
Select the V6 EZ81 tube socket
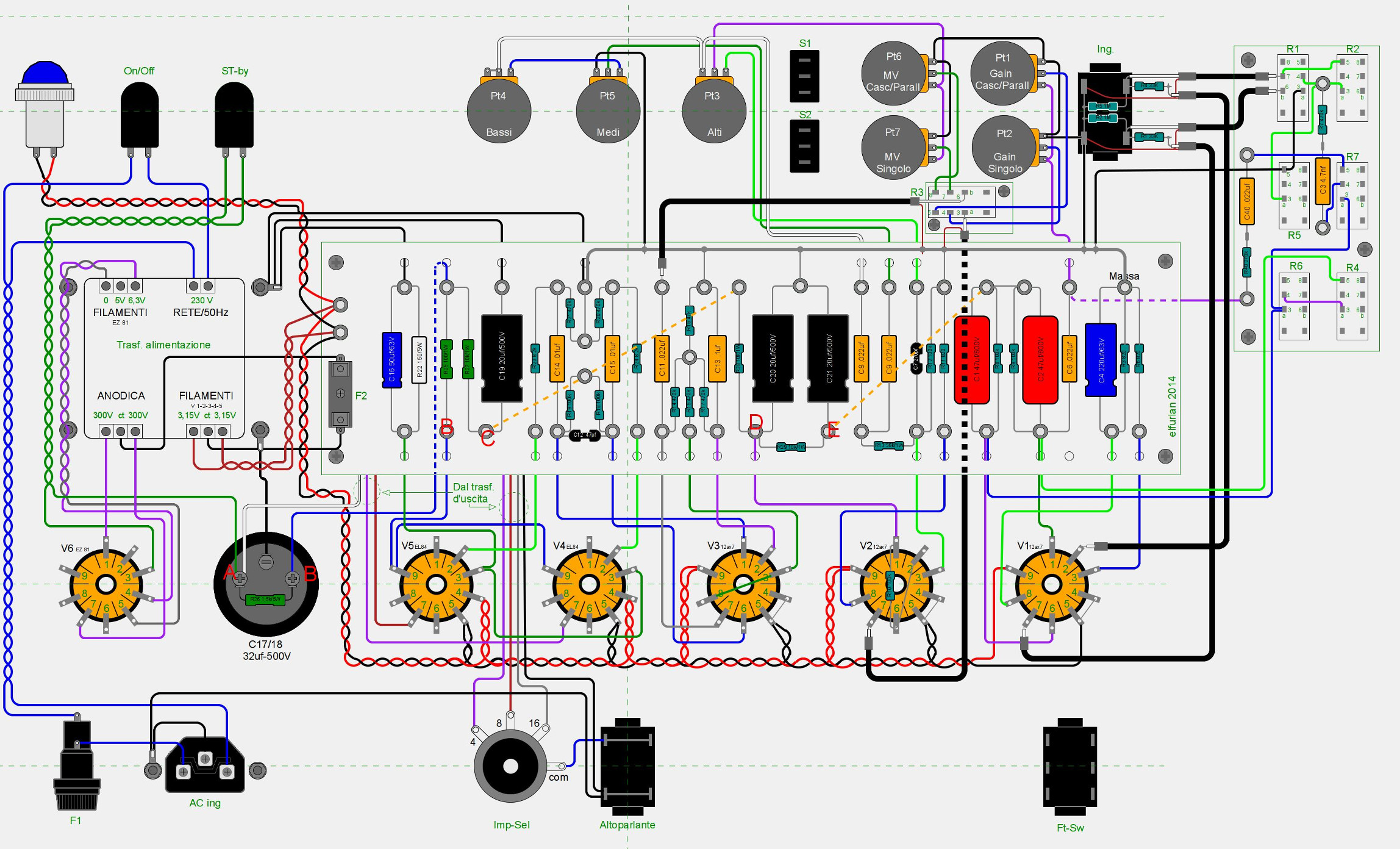106,584
